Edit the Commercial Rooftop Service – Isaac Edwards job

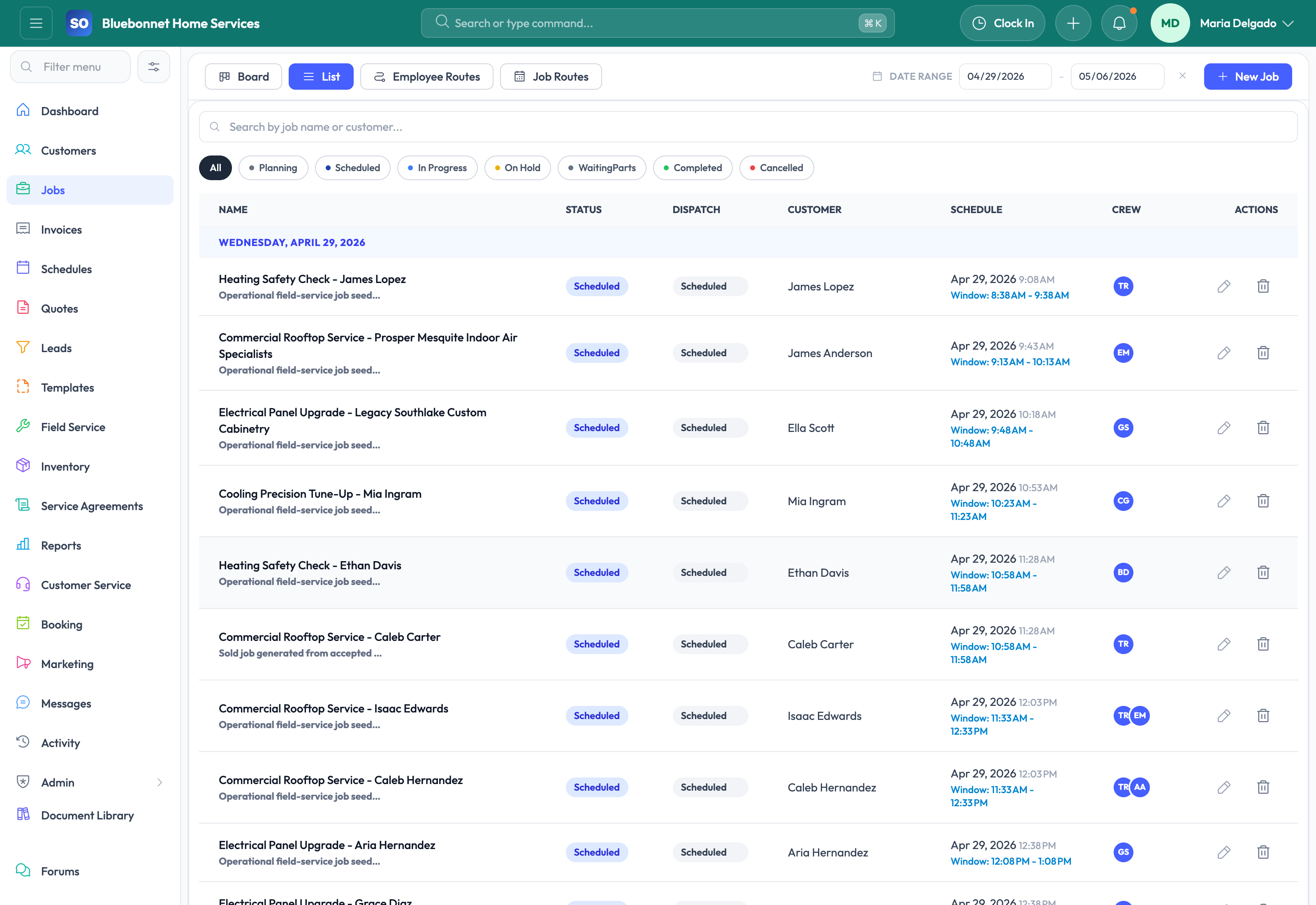(1223, 716)
